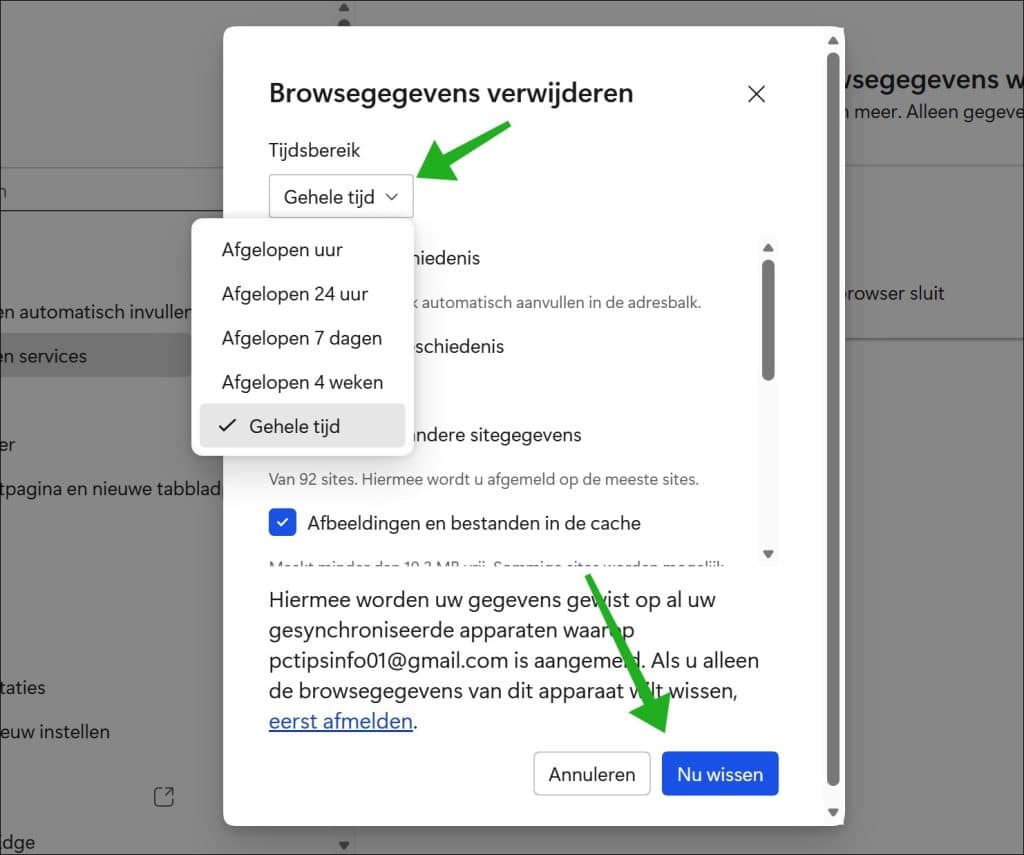The image size is (1024, 855).
Task: Toggle the sitegegevens checkbox in the dialog
Action: [x=283, y=434]
